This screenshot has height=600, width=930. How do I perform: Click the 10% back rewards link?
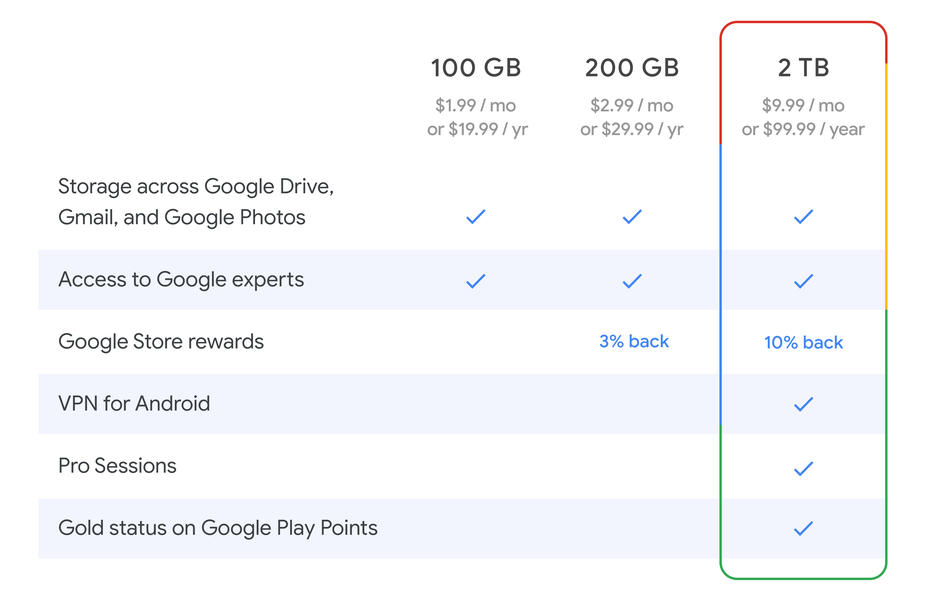(x=803, y=343)
